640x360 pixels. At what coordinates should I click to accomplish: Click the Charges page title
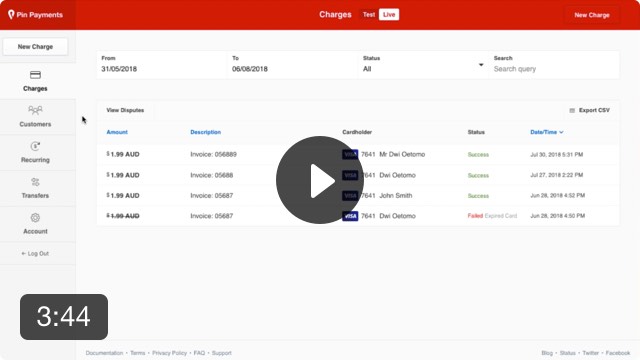(335, 15)
